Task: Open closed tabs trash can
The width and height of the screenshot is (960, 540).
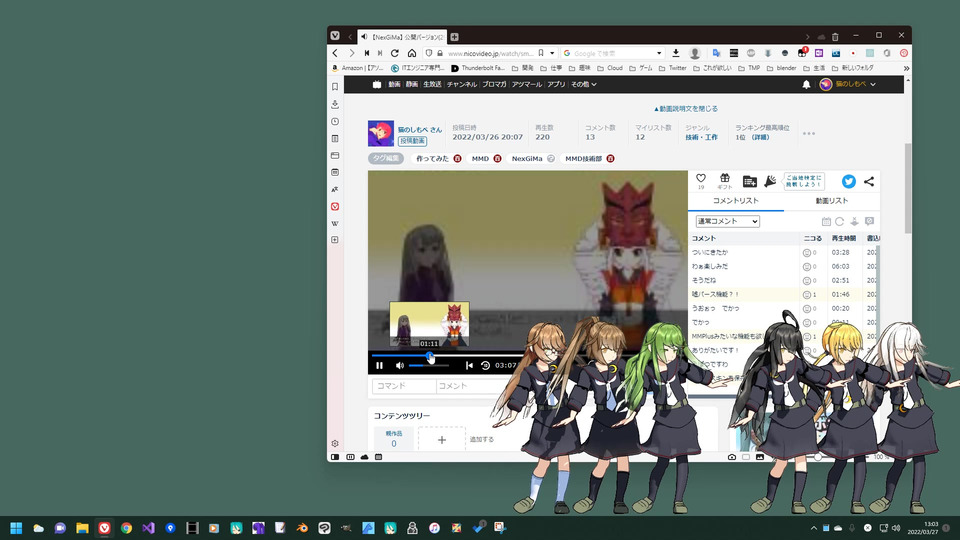Action: [835, 37]
